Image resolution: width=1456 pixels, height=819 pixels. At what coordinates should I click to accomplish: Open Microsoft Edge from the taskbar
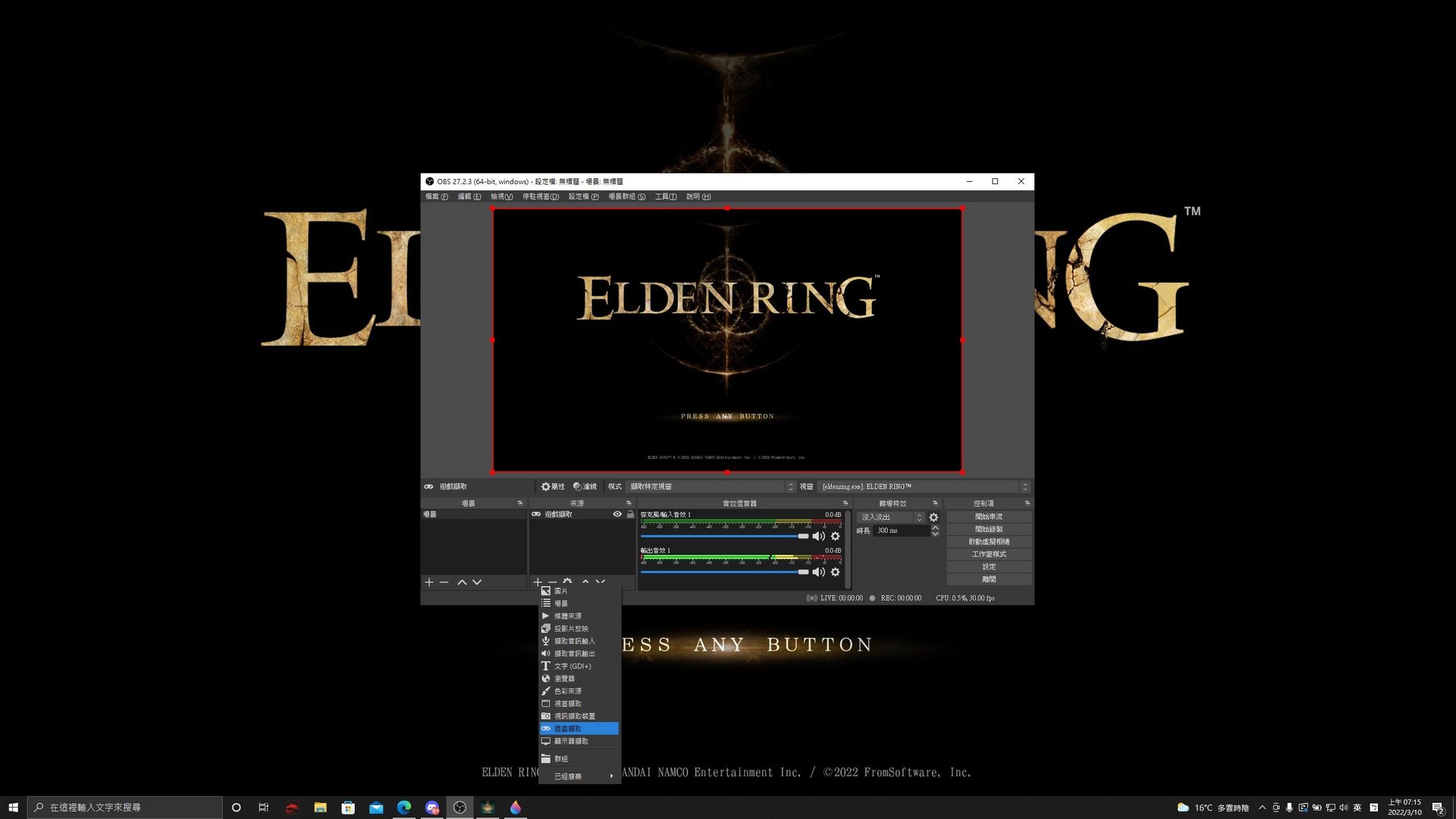(x=404, y=808)
